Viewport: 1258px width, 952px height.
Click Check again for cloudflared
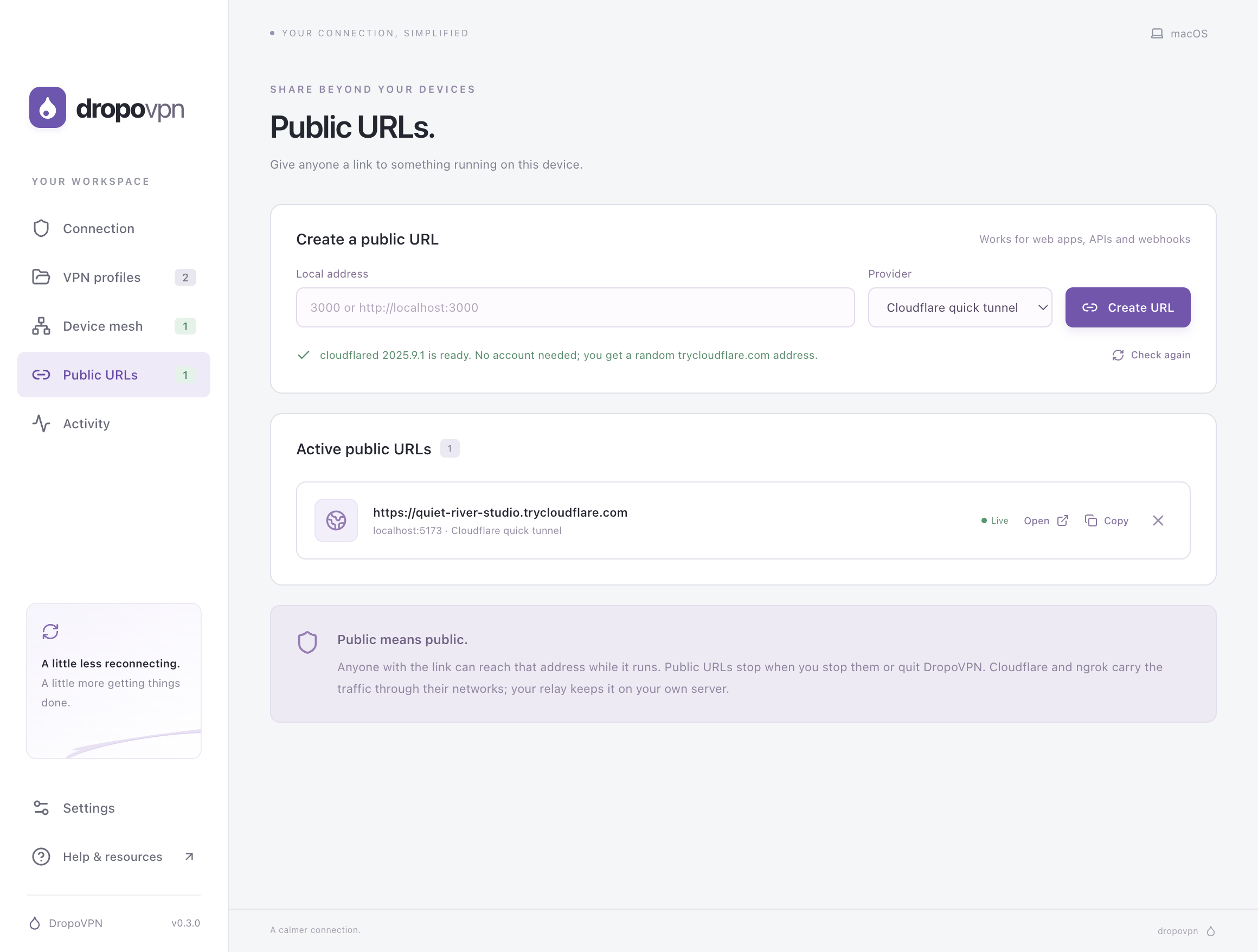point(1151,355)
